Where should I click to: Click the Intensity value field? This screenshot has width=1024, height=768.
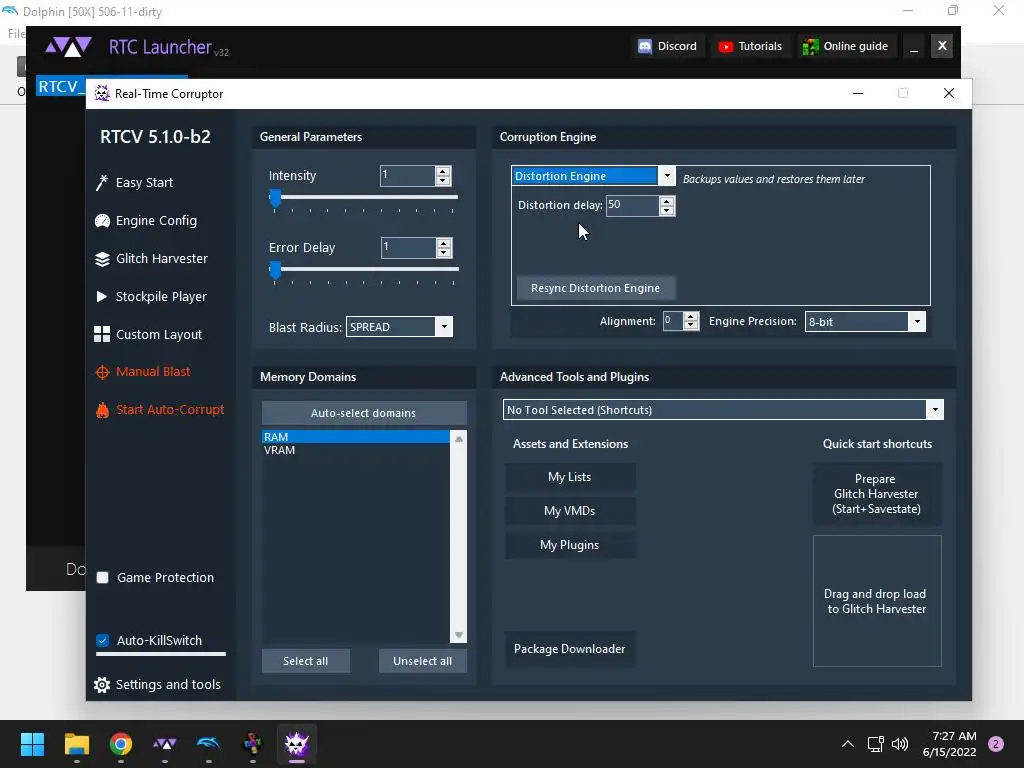click(408, 175)
